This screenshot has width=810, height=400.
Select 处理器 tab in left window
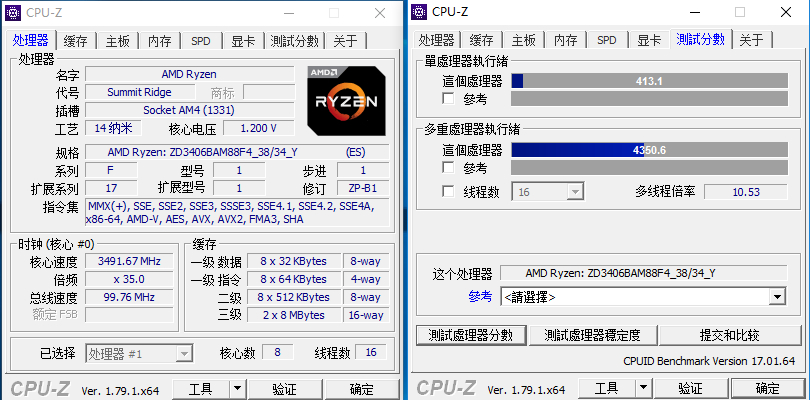(x=31, y=40)
